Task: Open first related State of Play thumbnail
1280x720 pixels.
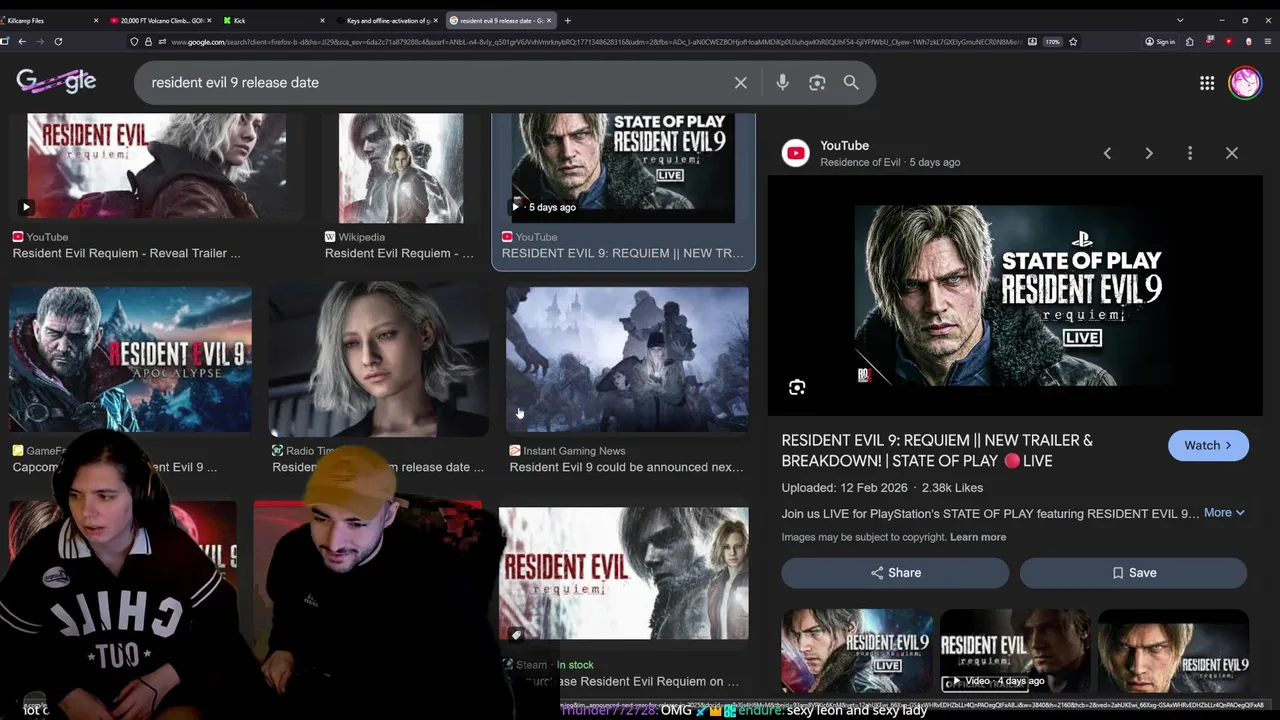Action: pyautogui.click(x=857, y=651)
